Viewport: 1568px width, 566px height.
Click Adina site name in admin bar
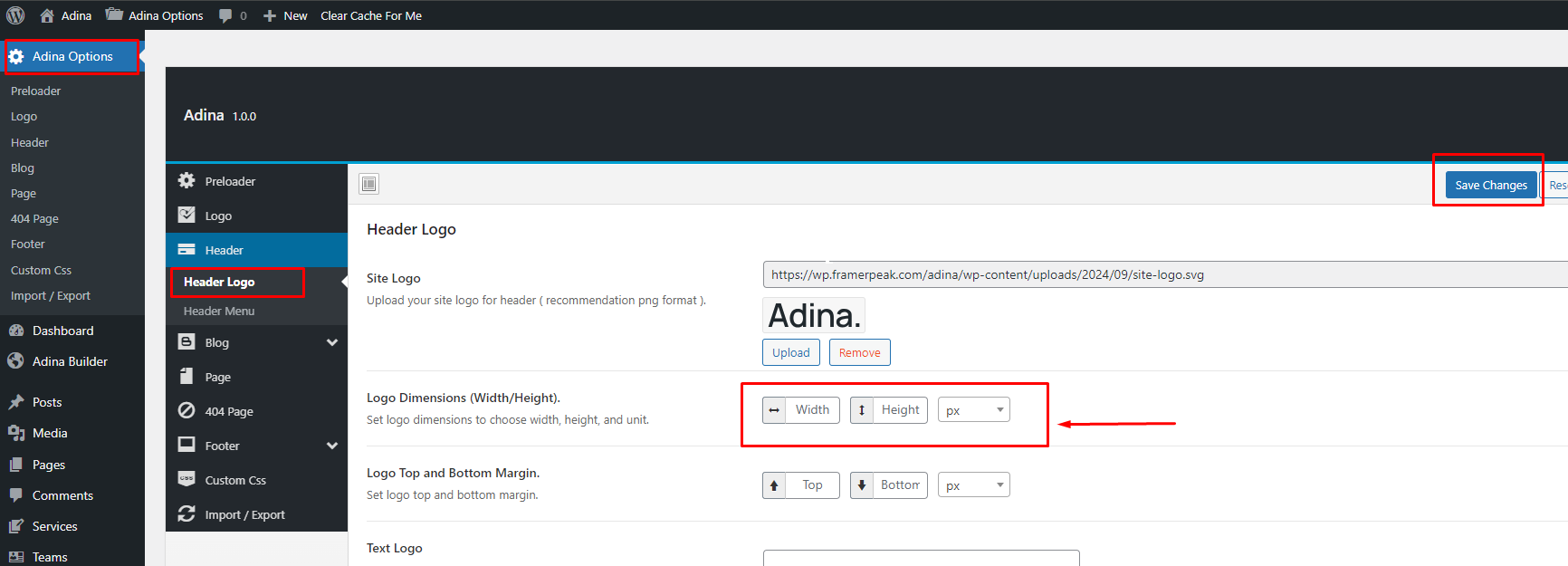[76, 15]
